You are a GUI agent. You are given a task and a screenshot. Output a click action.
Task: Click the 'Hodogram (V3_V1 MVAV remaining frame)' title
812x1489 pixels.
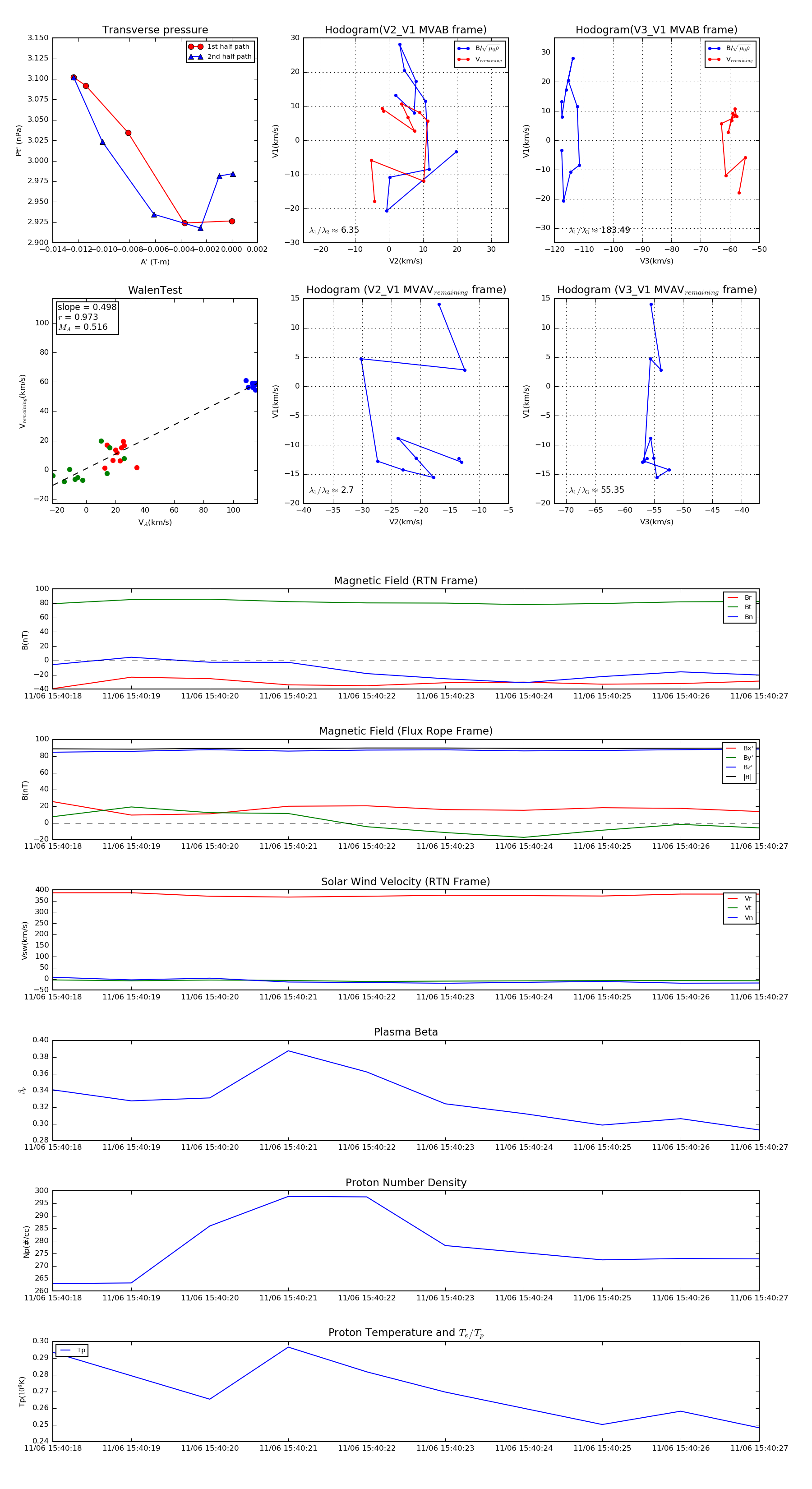[656, 290]
